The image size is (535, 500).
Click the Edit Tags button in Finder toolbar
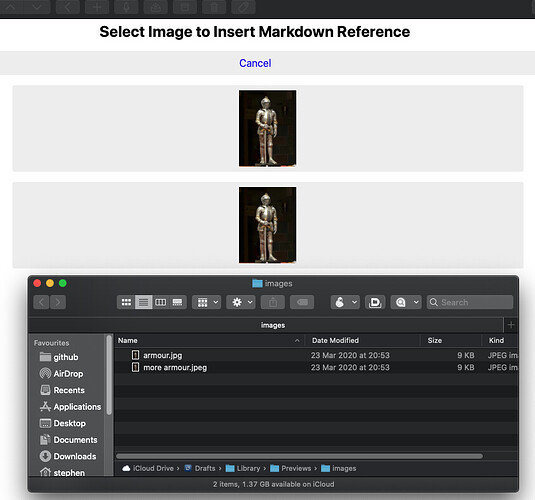pos(302,302)
